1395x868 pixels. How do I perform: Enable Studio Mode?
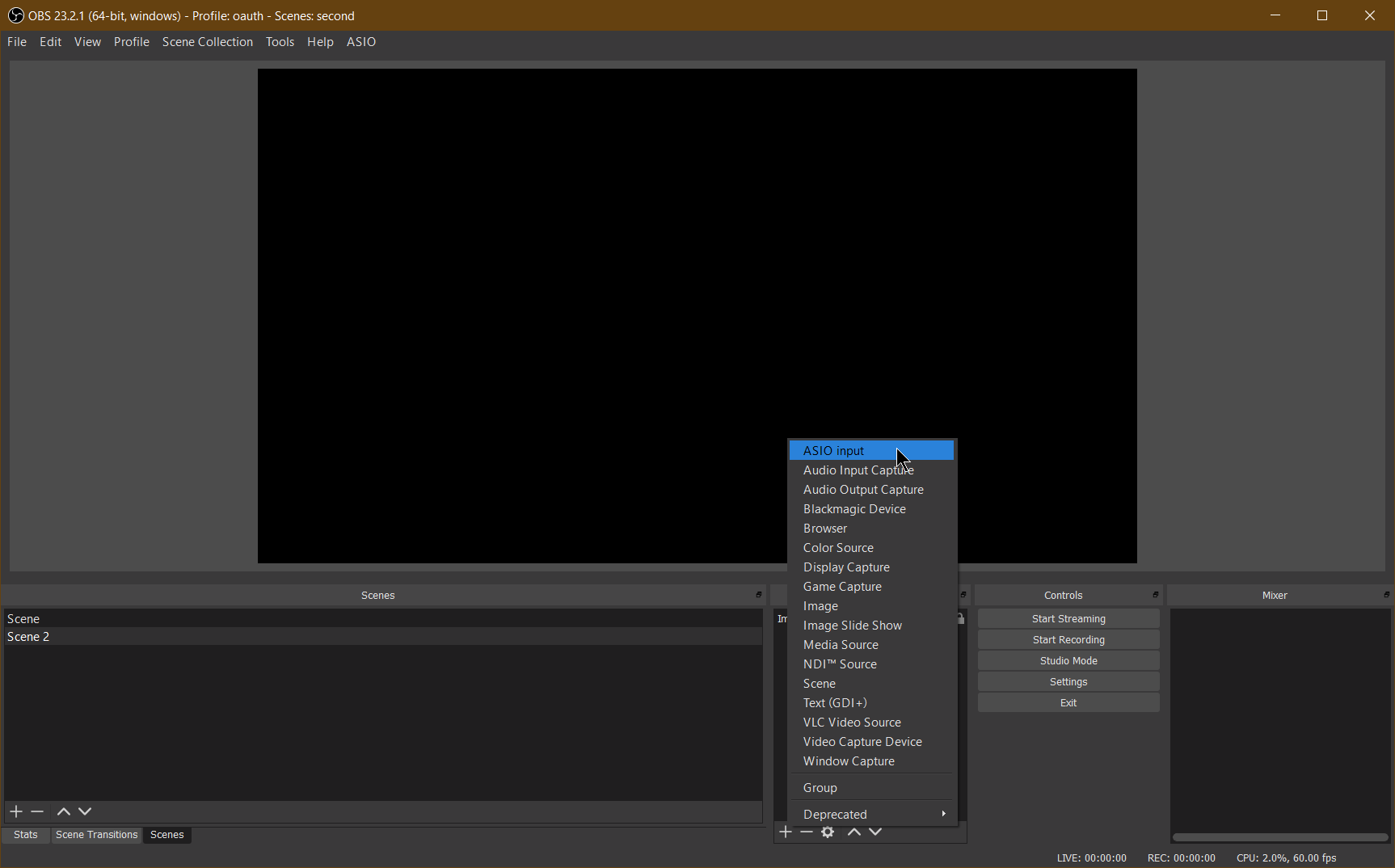pyautogui.click(x=1068, y=661)
